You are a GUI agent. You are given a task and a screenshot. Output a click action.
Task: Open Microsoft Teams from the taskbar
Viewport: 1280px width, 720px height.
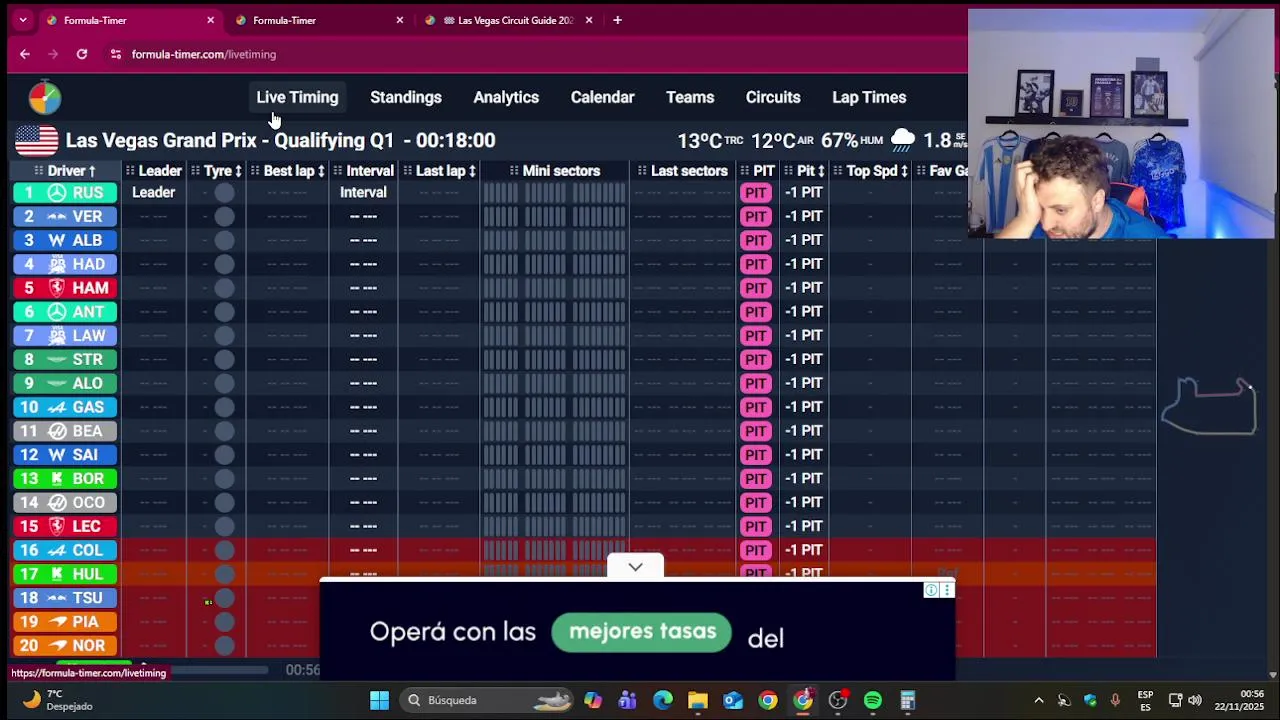(x=628, y=700)
